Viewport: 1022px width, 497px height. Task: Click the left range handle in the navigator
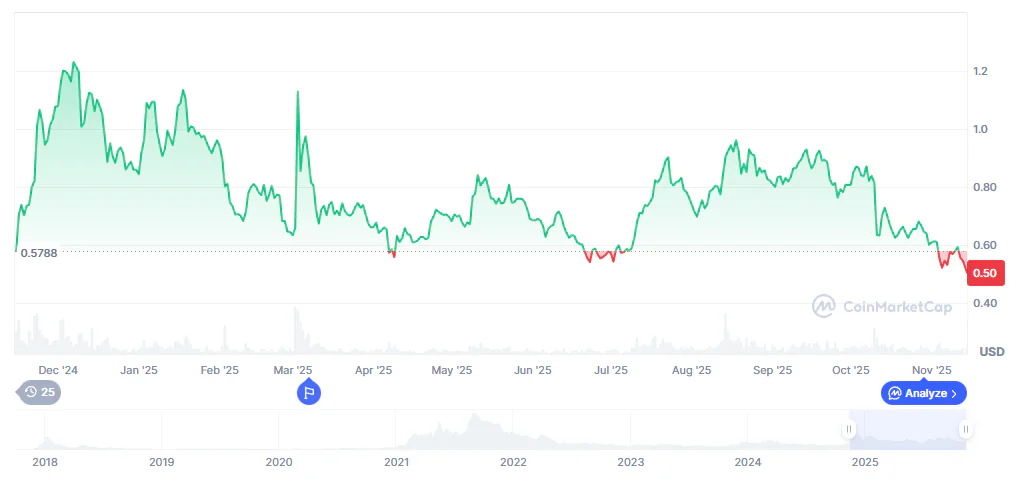coord(849,430)
